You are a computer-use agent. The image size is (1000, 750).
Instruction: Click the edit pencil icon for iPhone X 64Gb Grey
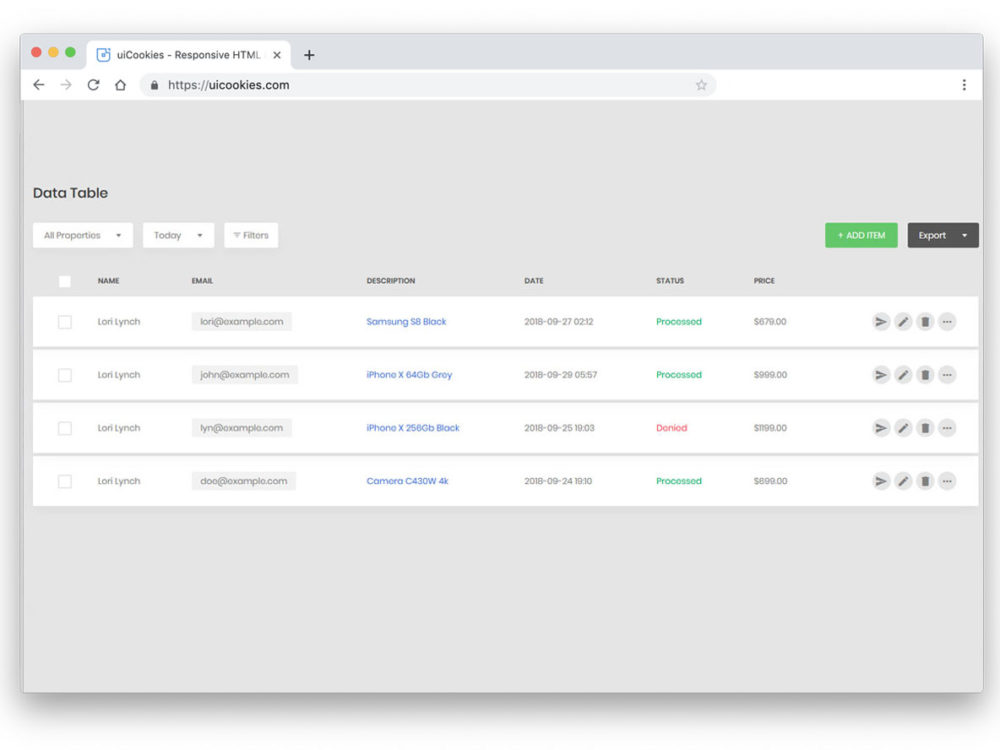(x=903, y=375)
